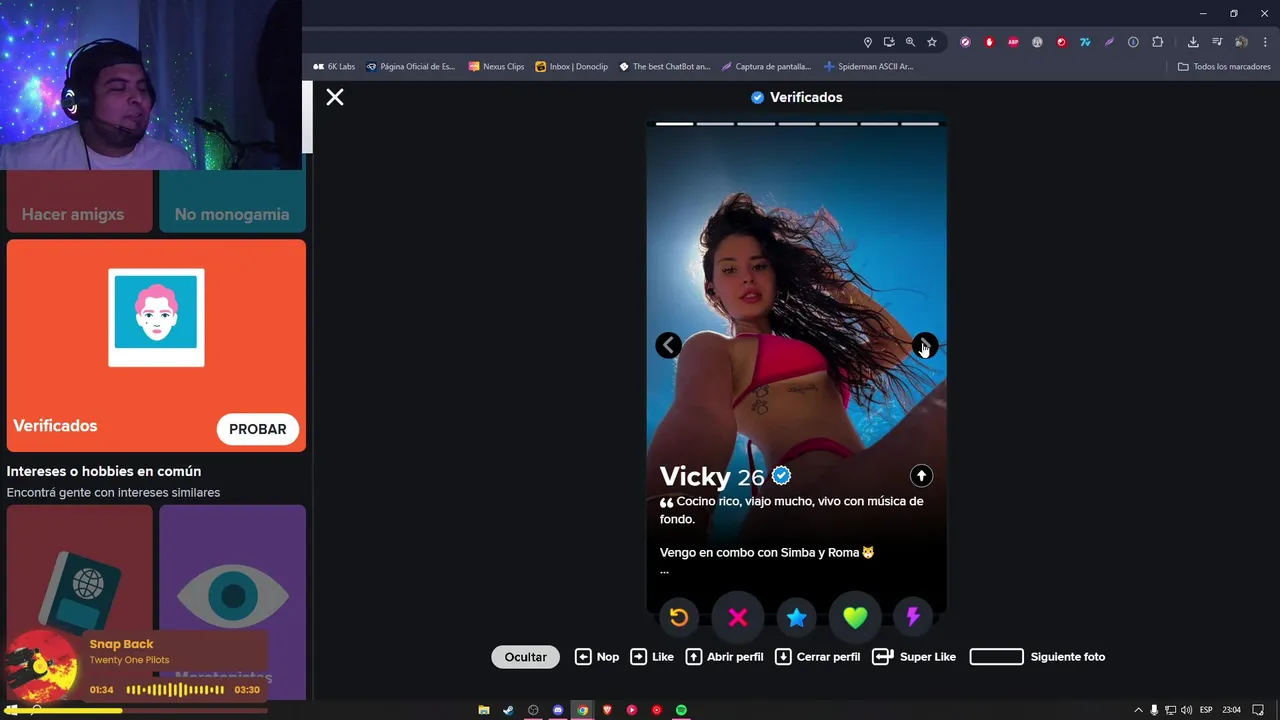Go to previous photo of Vicky
The image size is (1280, 720).
pyautogui.click(x=668, y=345)
